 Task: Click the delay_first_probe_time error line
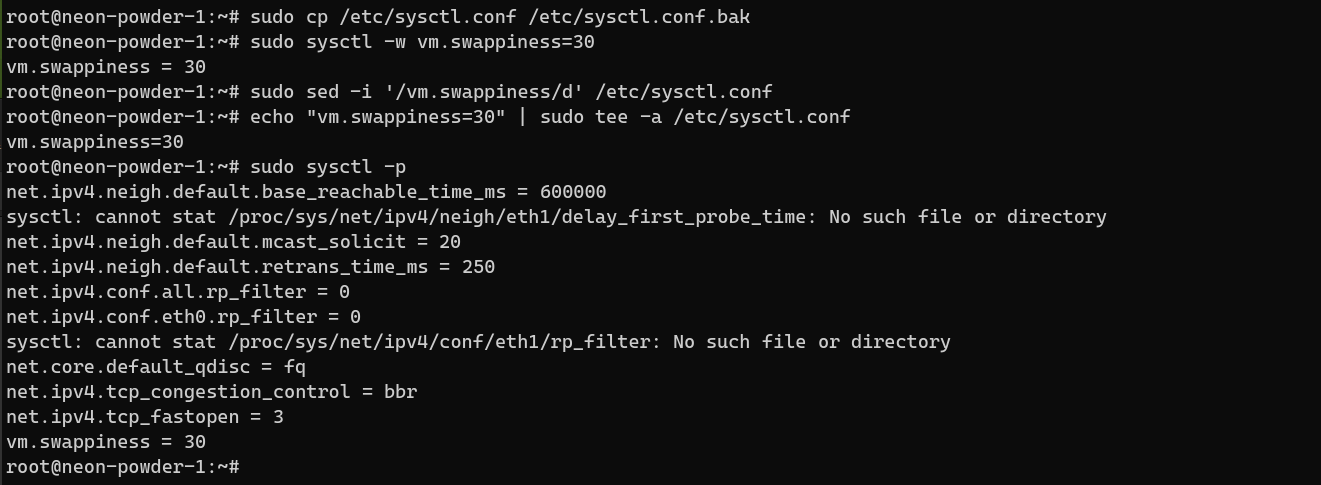(x=556, y=217)
